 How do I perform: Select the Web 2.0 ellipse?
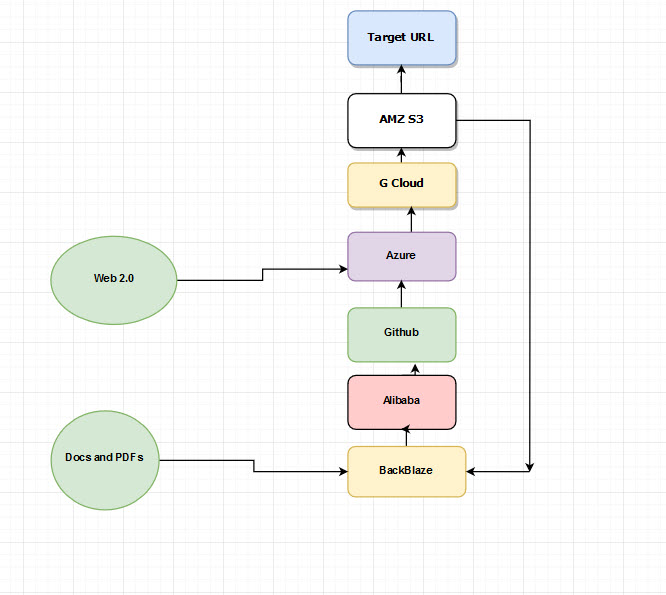point(114,280)
